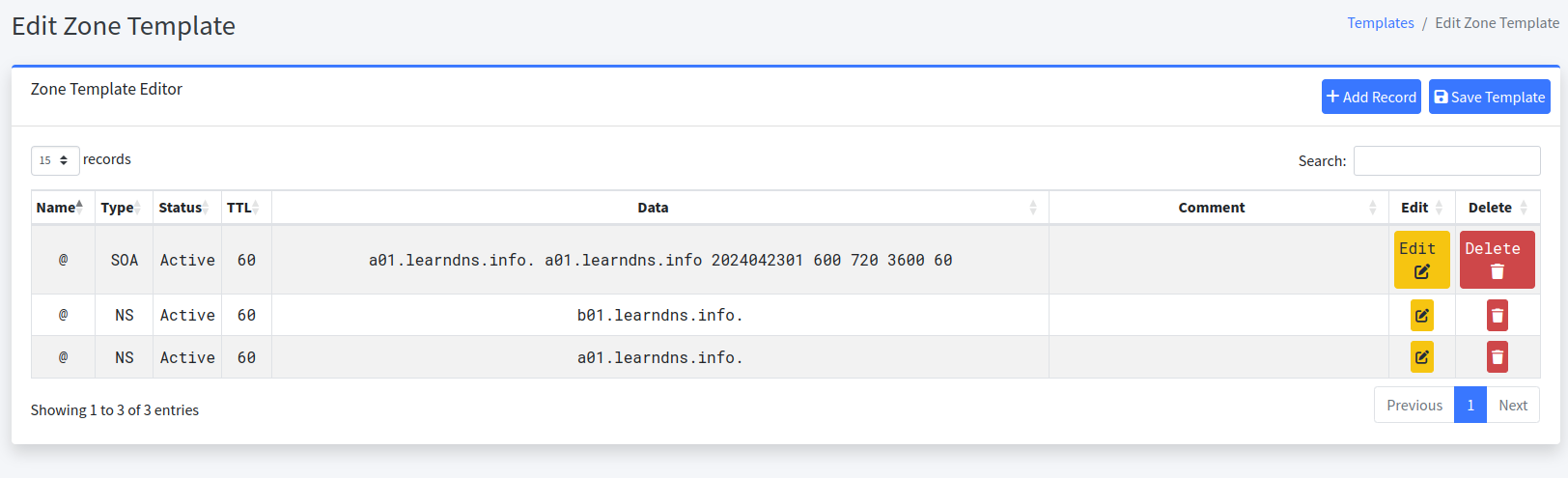Screen dimensions: 1568x478
Task: Edit the SOA record
Action: pyautogui.click(x=1421, y=260)
